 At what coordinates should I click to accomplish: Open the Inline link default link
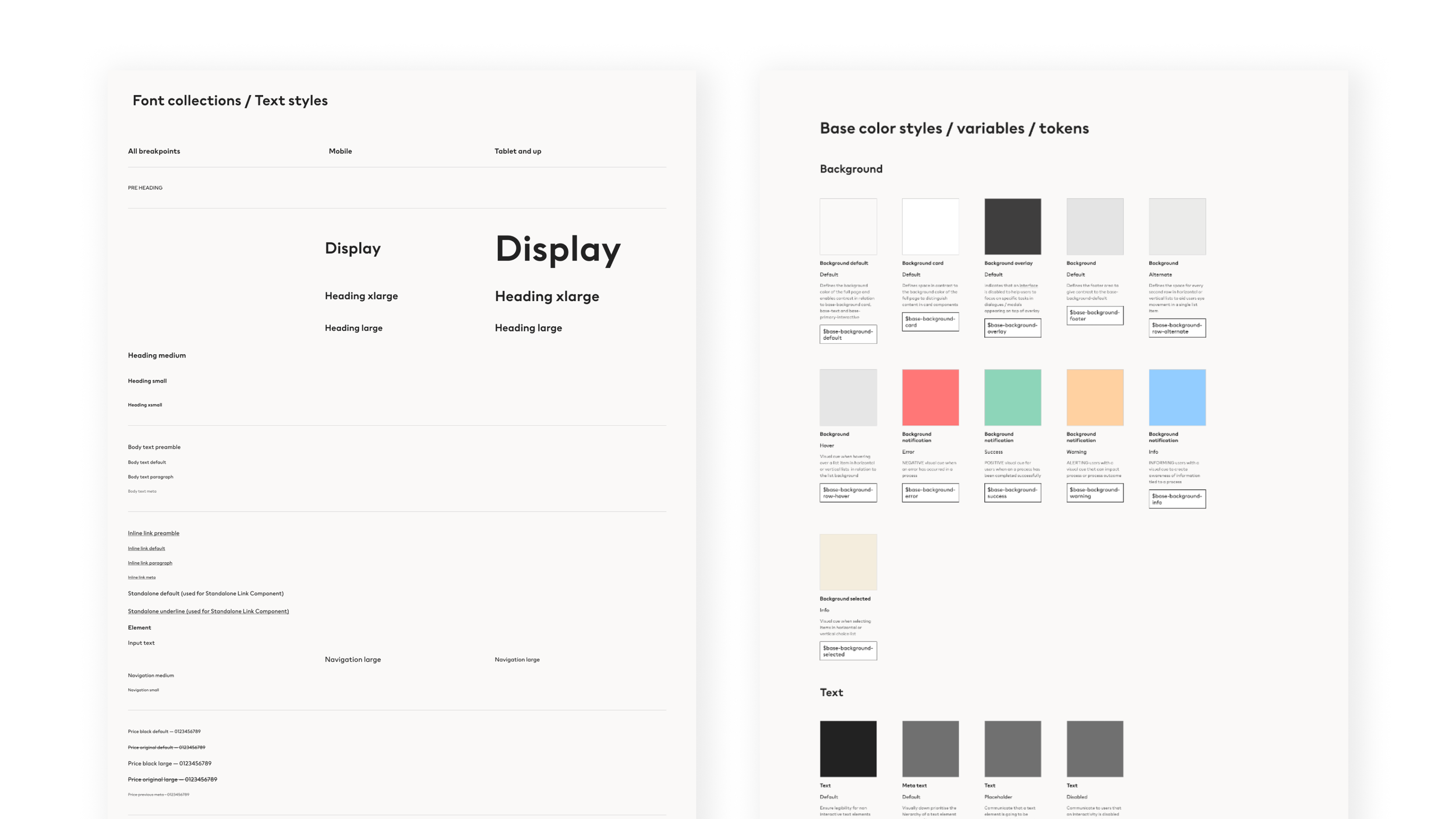pyautogui.click(x=146, y=548)
